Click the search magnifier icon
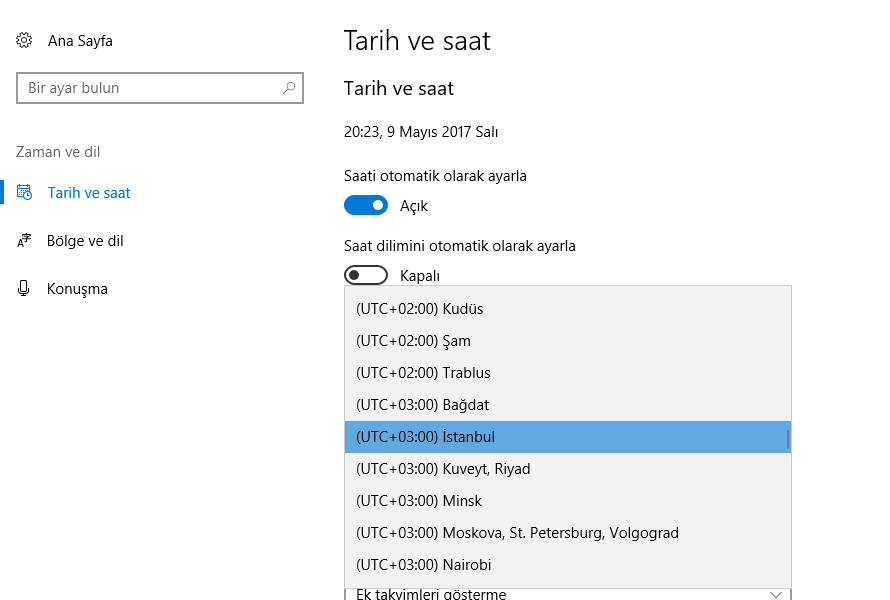The width and height of the screenshot is (890, 600). pyautogui.click(x=289, y=88)
